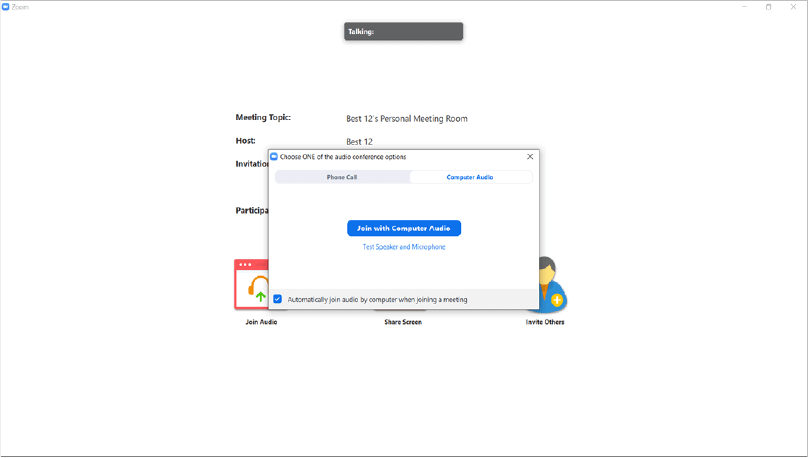Image resolution: width=808 pixels, height=458 pixels.
Task: Click the host name Best 12
Action: click(x=359, y=142)
